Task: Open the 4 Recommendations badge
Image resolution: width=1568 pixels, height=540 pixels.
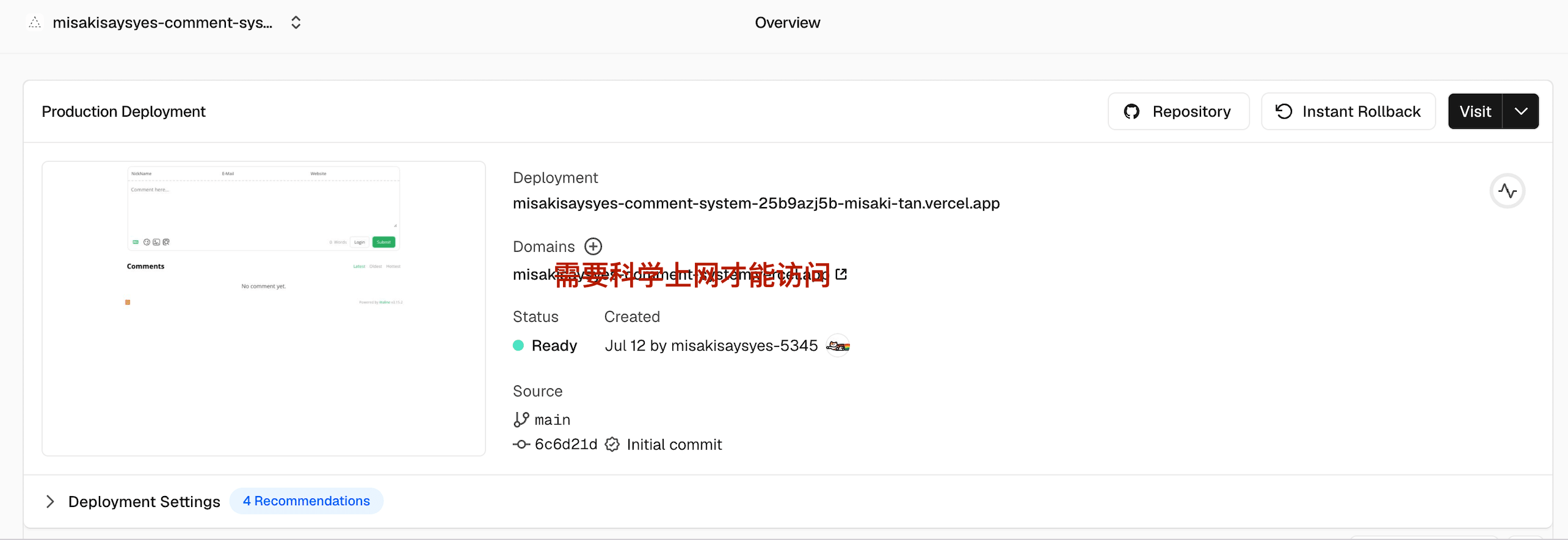Action: pyautogui.click(x=307, y=501)
